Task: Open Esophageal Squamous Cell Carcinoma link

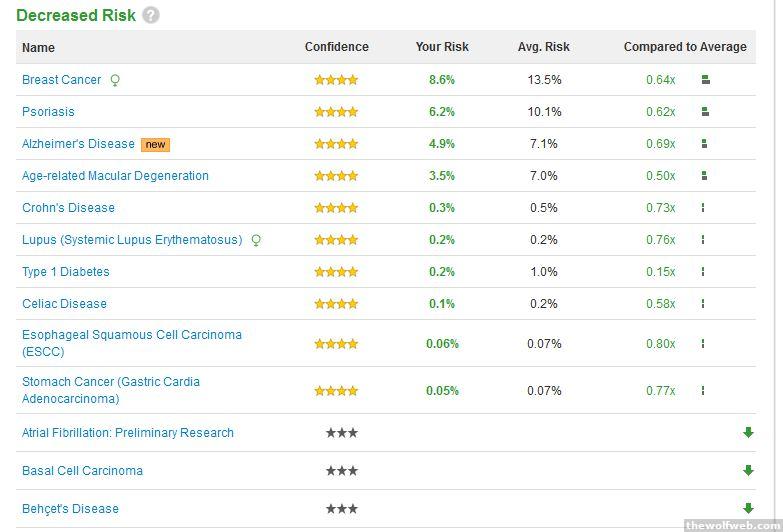Action: 132,335
